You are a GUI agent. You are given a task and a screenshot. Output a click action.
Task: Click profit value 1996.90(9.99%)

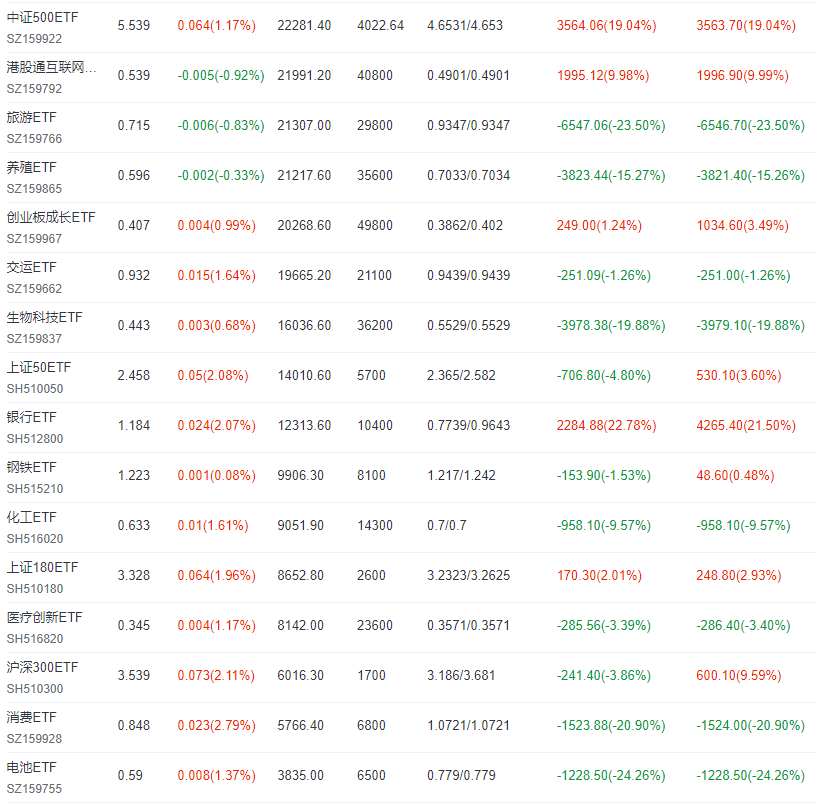pos(742,76)
